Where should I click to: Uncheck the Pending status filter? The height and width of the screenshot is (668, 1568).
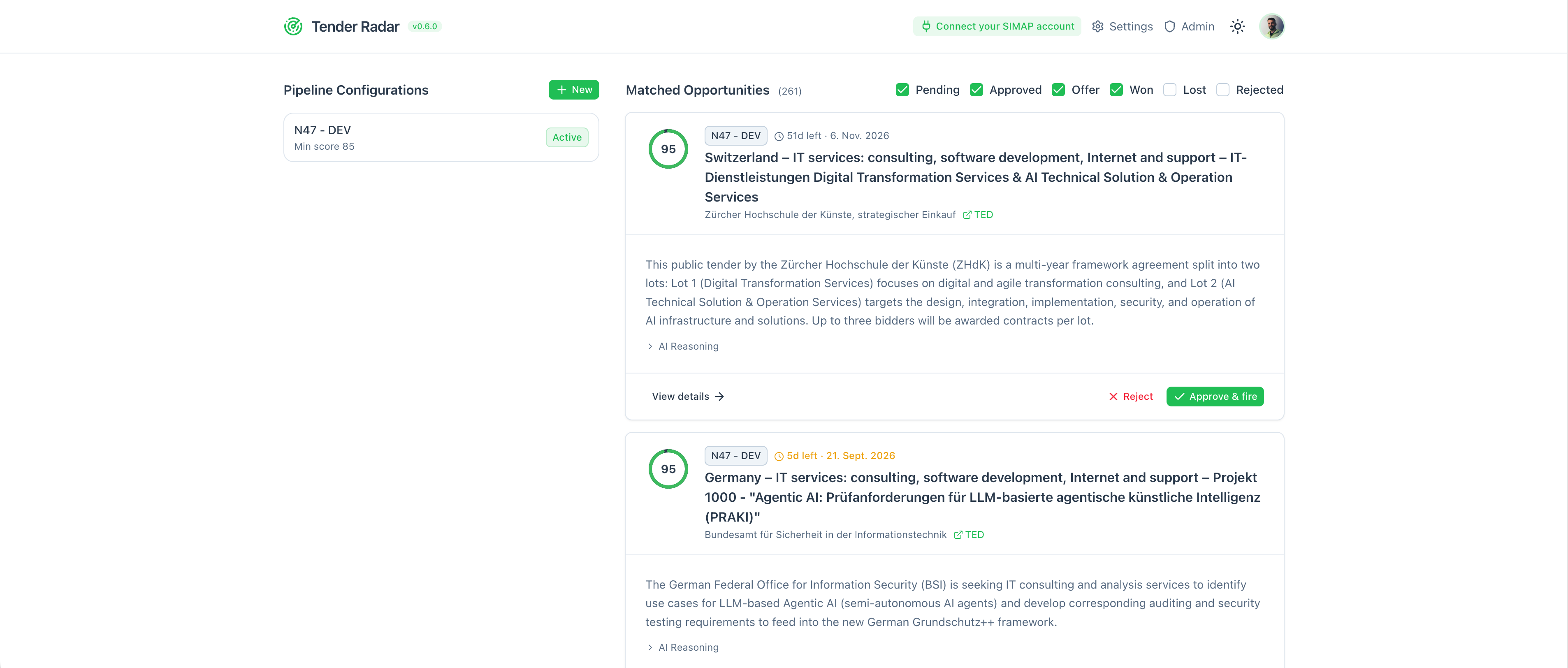click(902, 90)
